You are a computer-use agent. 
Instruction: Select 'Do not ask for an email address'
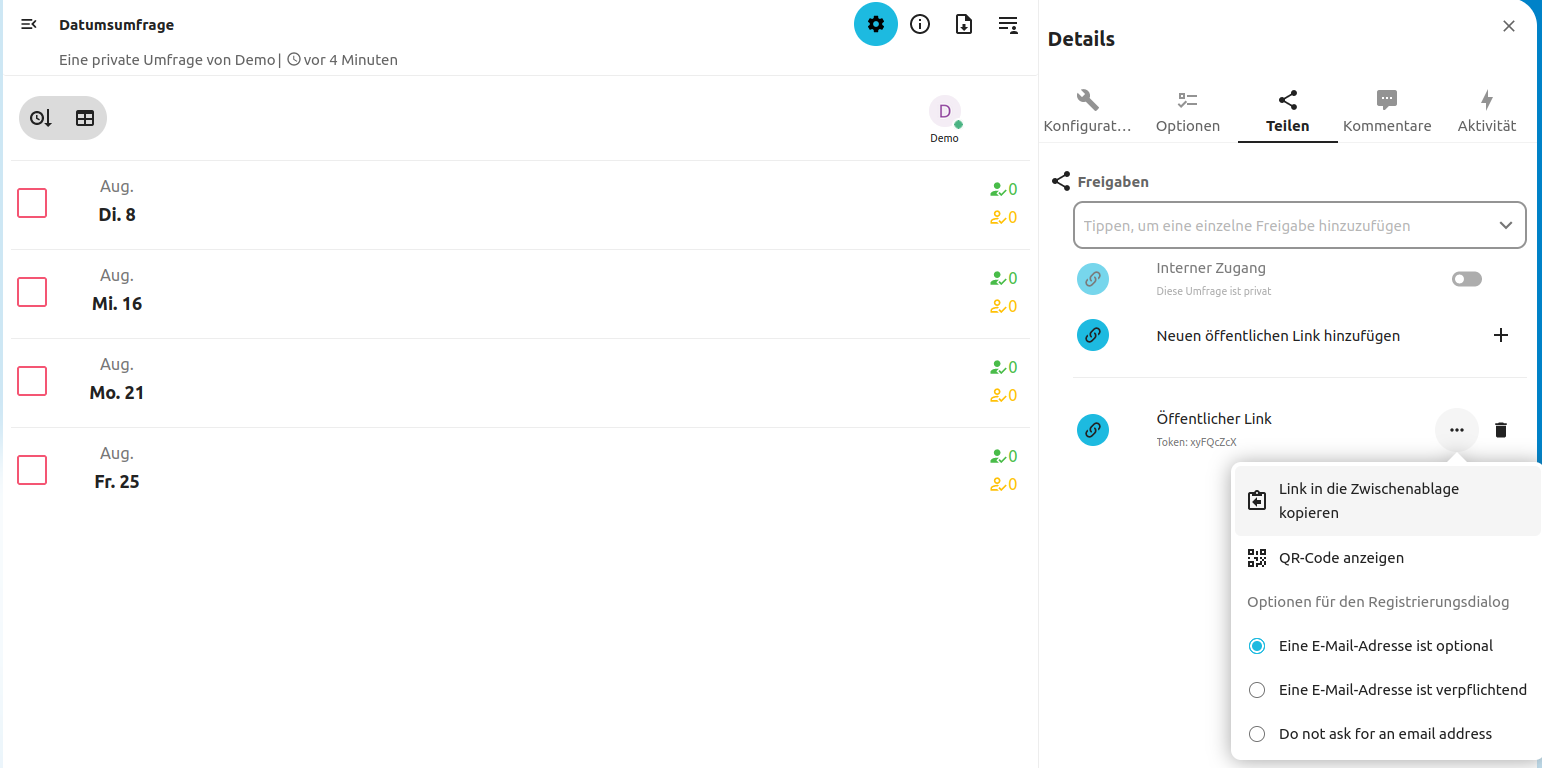tap(1257, 734)
